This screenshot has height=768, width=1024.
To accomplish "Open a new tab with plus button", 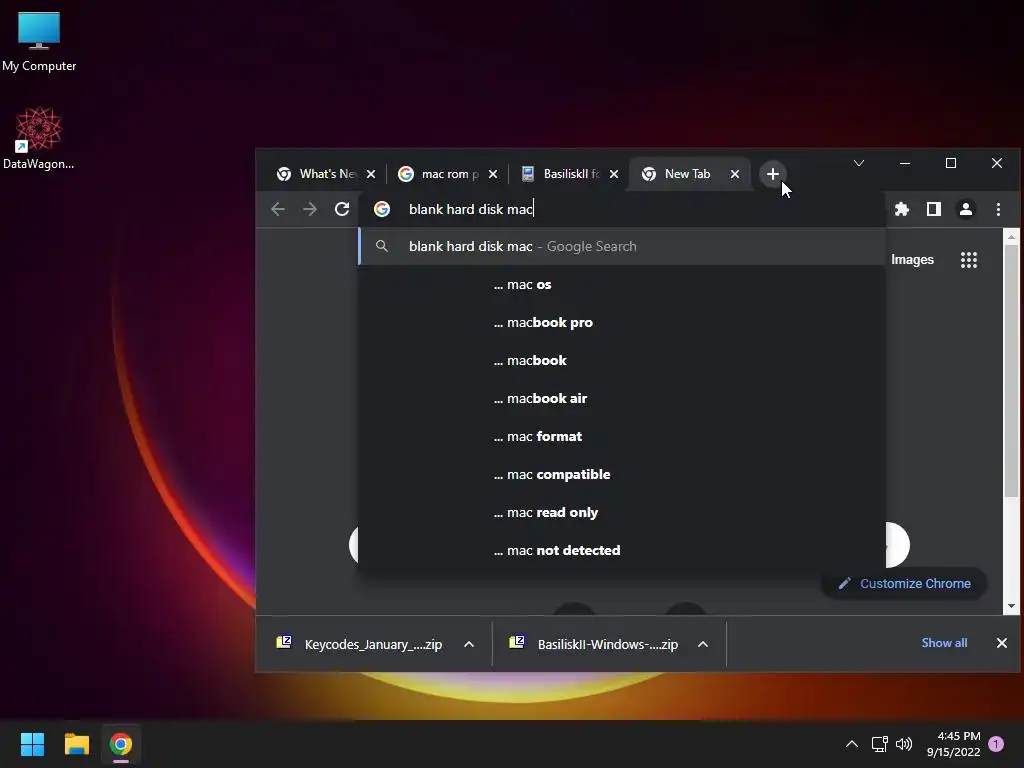I will [773, 174].
